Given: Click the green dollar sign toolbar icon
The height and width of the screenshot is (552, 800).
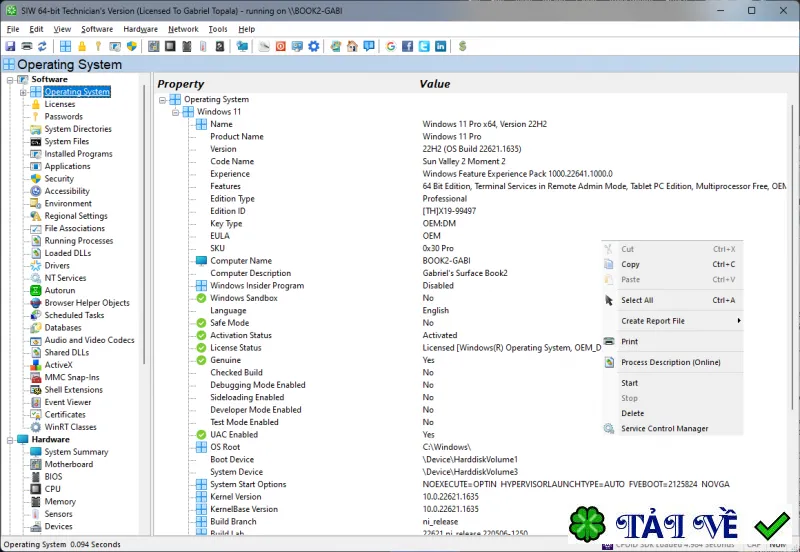Looking at the screenshot, I should [462, 46].
